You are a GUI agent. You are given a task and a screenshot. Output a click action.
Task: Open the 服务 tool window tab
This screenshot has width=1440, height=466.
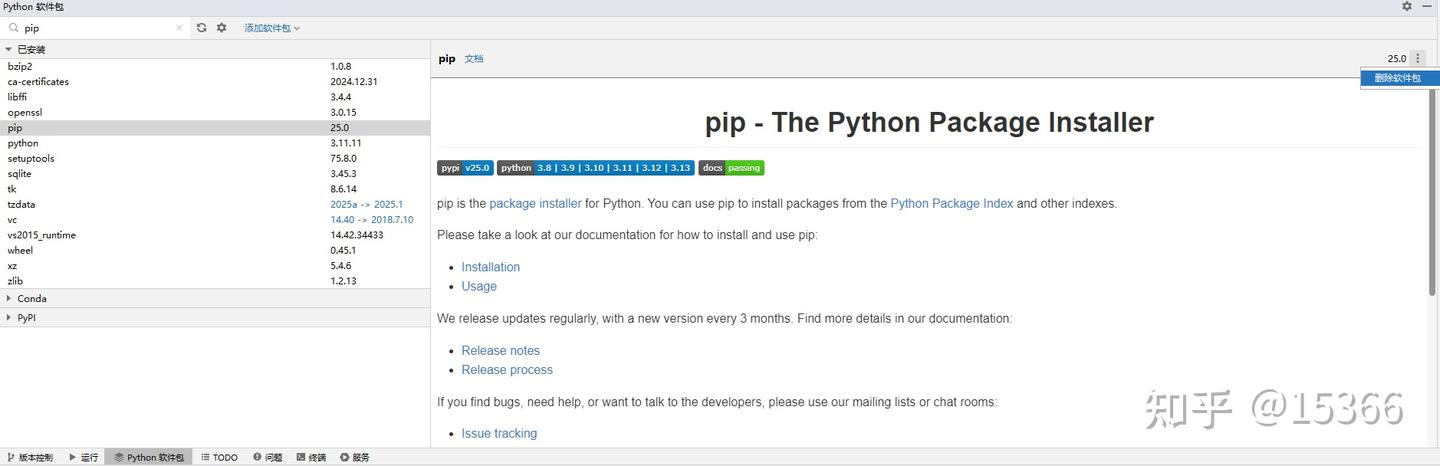click(x=355, y=457)
